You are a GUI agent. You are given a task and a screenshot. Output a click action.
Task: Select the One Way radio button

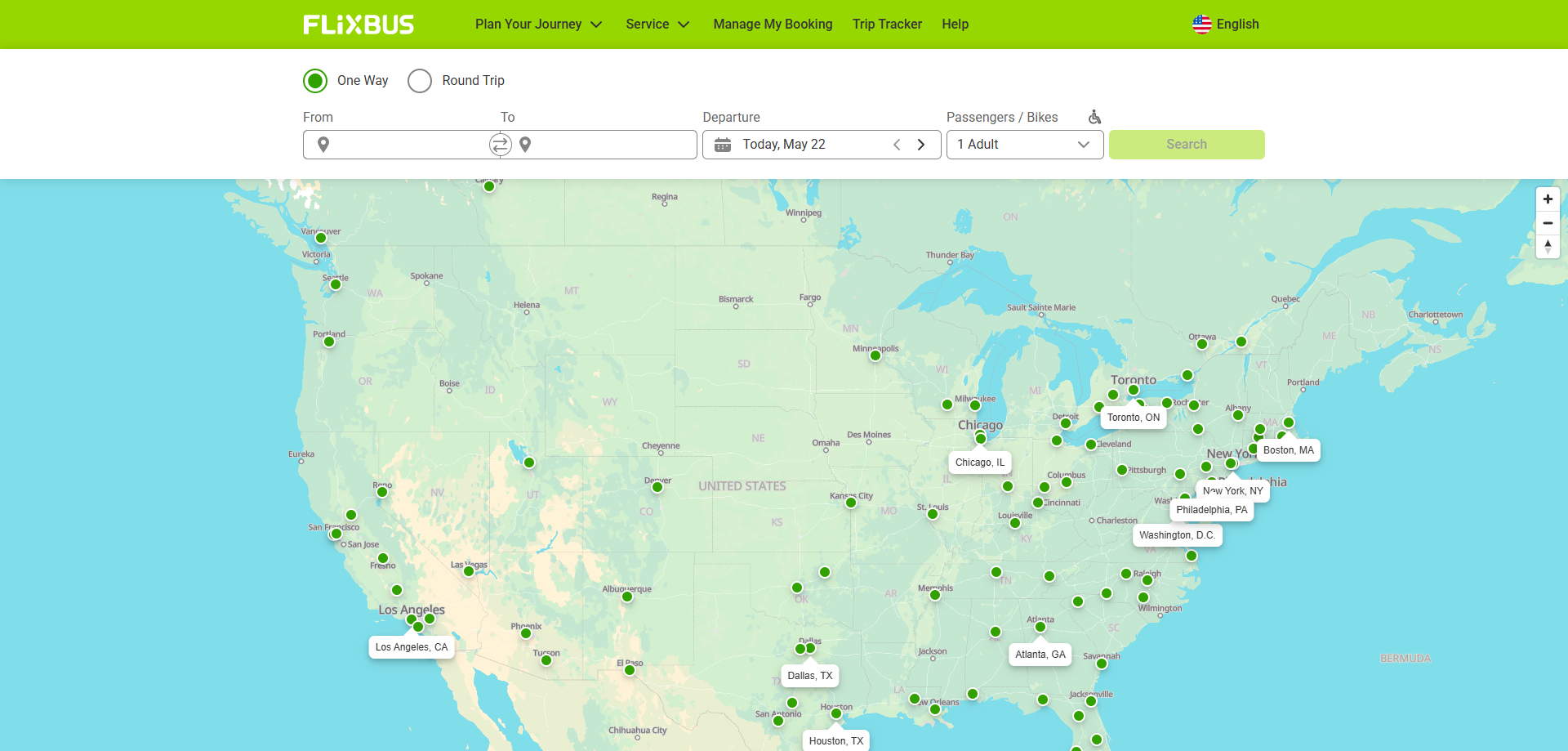tap(315, 81)
